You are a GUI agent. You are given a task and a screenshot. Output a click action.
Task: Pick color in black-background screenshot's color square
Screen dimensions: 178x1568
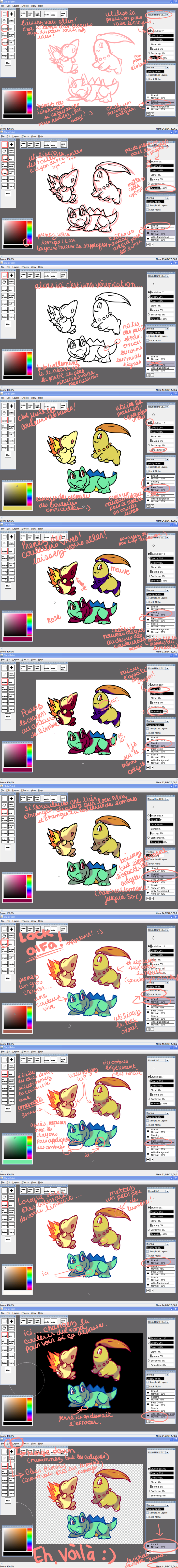coord(15,1409)
